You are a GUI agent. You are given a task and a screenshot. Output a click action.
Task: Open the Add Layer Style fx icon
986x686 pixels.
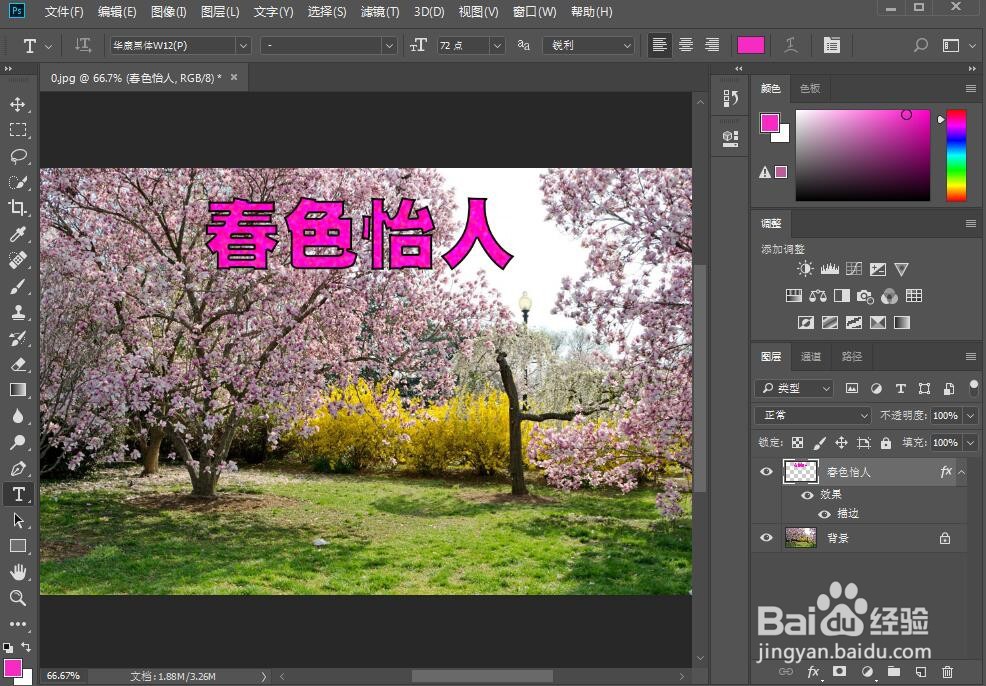(815, 672)
